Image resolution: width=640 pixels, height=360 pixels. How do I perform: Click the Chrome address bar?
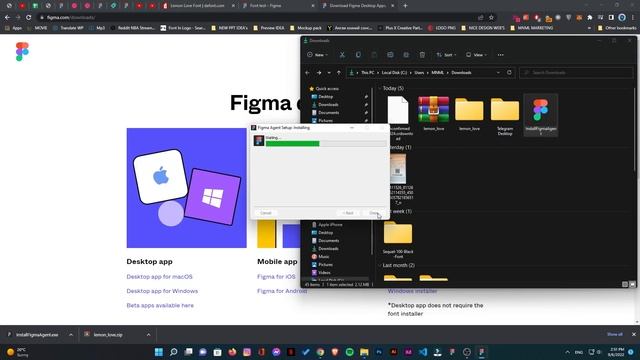point(261,18)
